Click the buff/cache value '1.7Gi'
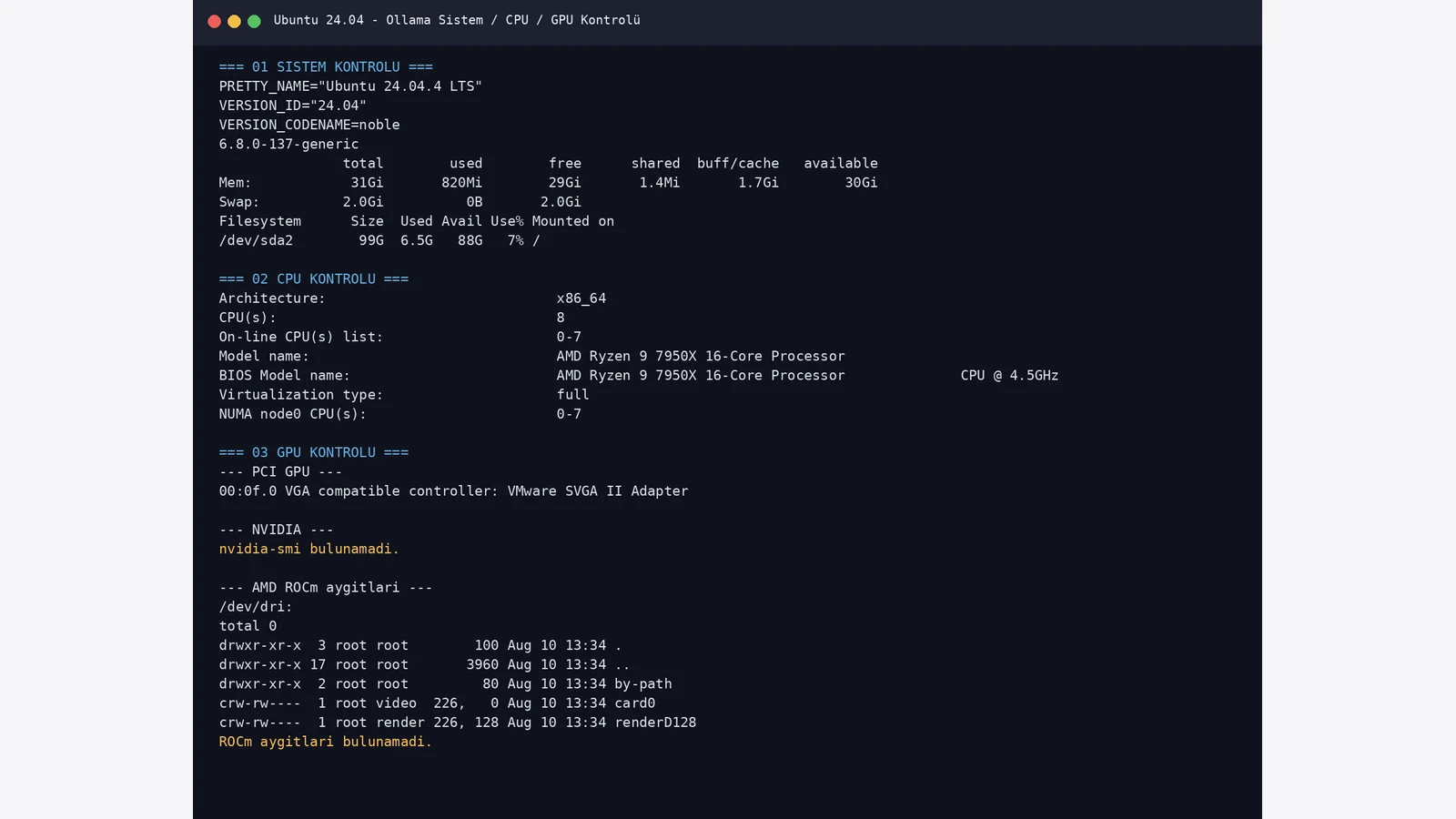The image size is (1456, 819). (758, 183)
